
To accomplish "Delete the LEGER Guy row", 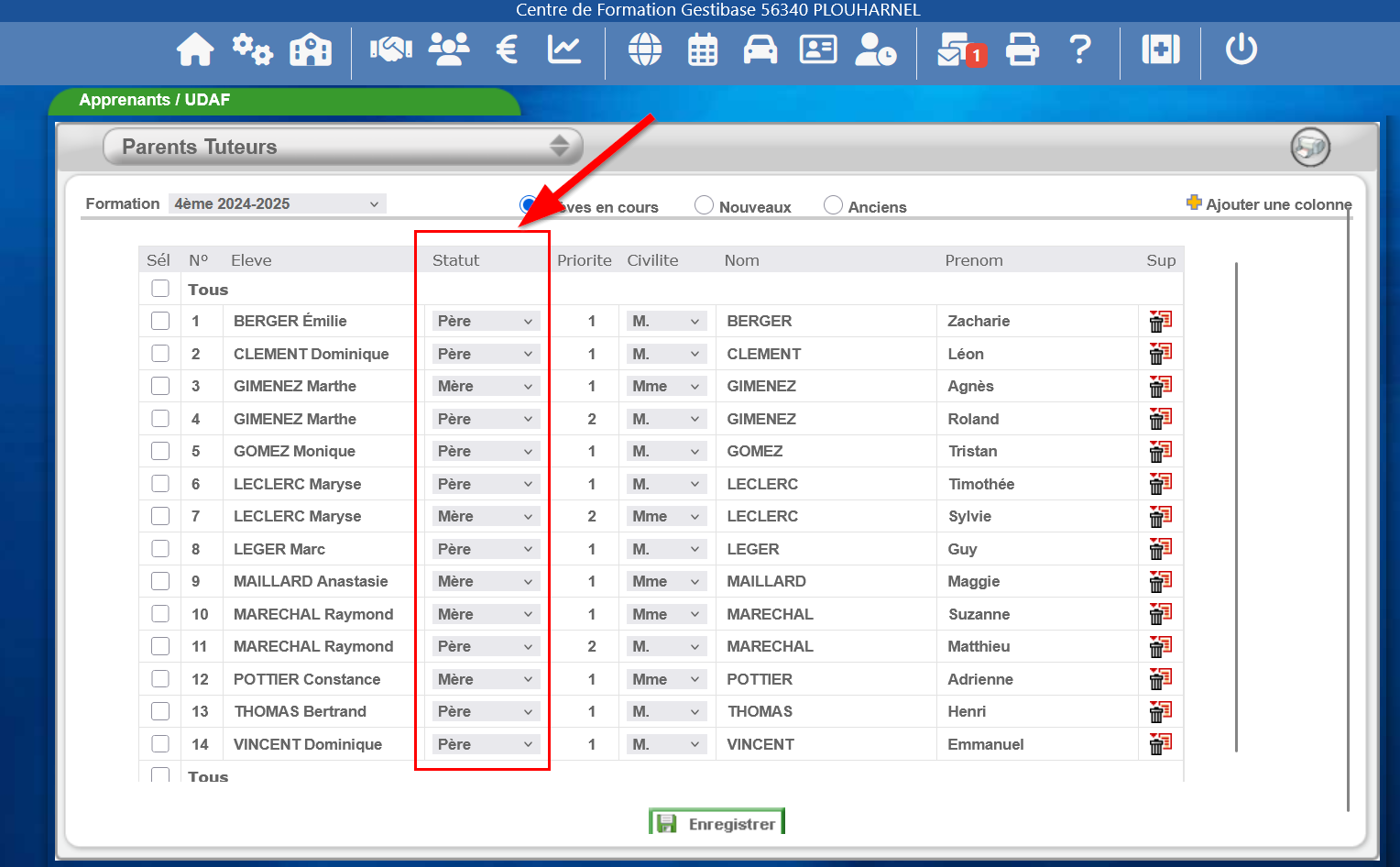I will [1161, 549].
